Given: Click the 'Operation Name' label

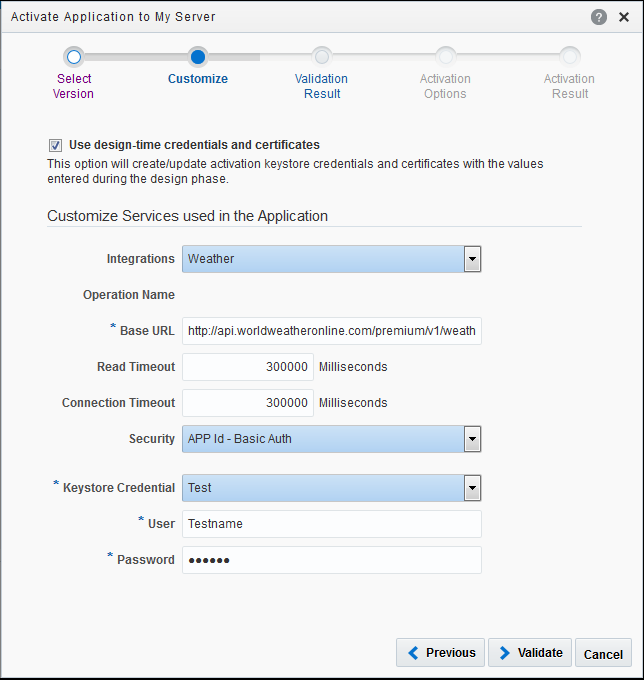Looking at the screenshot, I should pos(129,295).
